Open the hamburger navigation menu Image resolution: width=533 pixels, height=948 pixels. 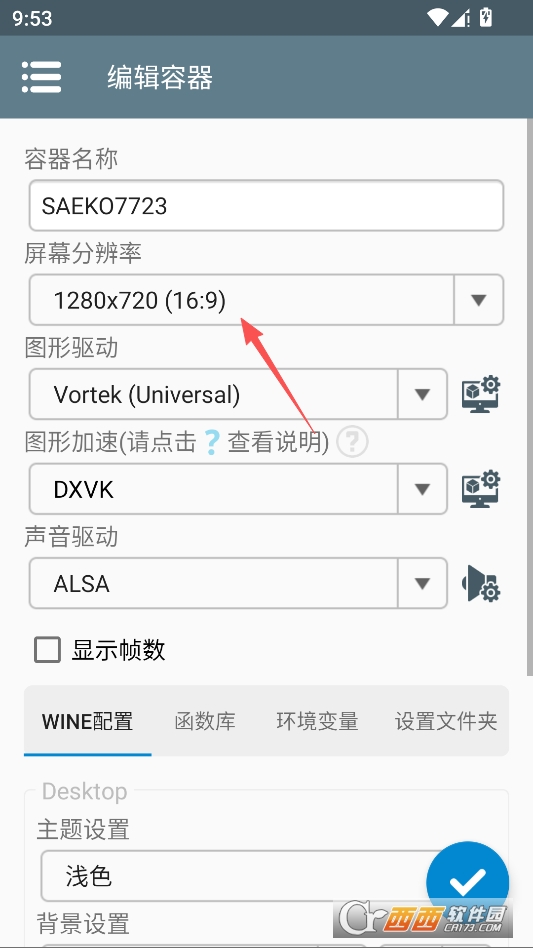(41, 77)
